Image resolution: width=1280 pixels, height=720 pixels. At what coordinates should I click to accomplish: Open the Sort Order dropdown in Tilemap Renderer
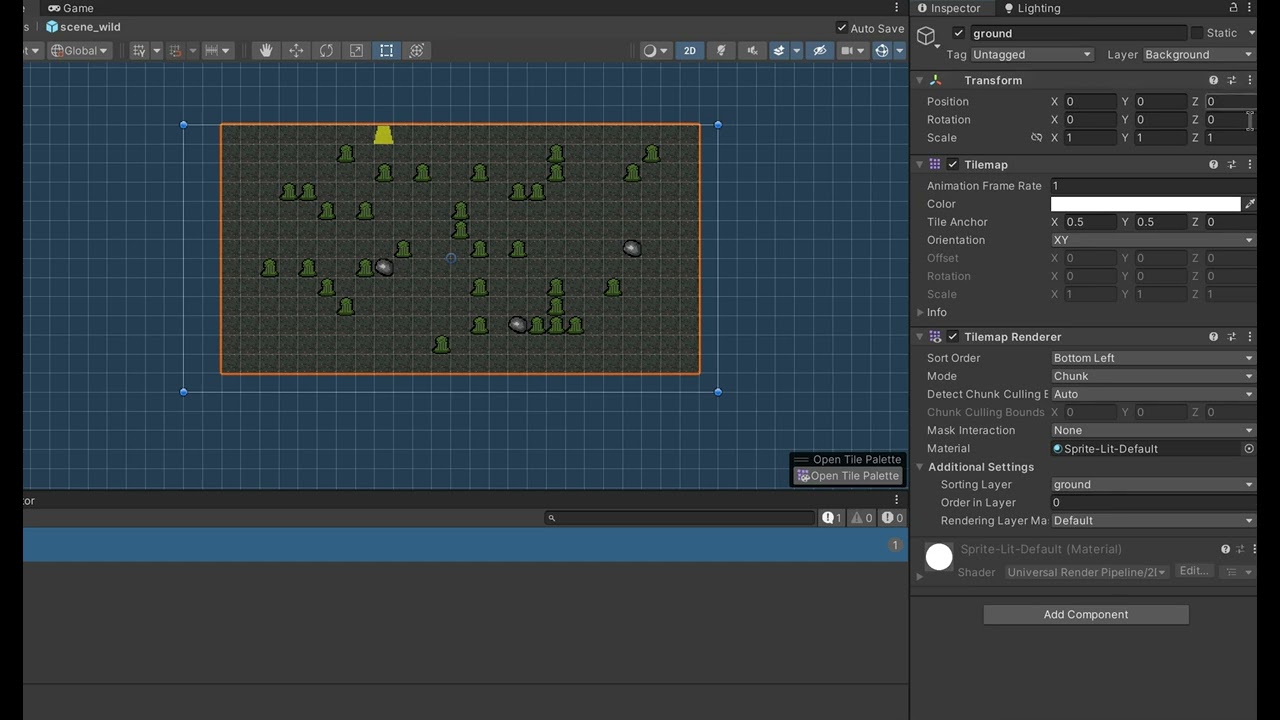coord(1151,357)
